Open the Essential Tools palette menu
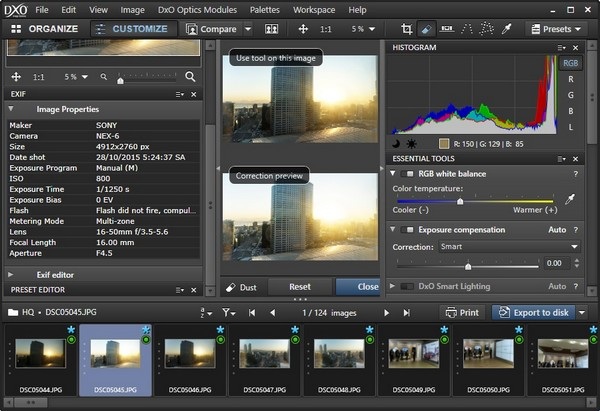This screenshot has width=600, height=411. (561, 159)
